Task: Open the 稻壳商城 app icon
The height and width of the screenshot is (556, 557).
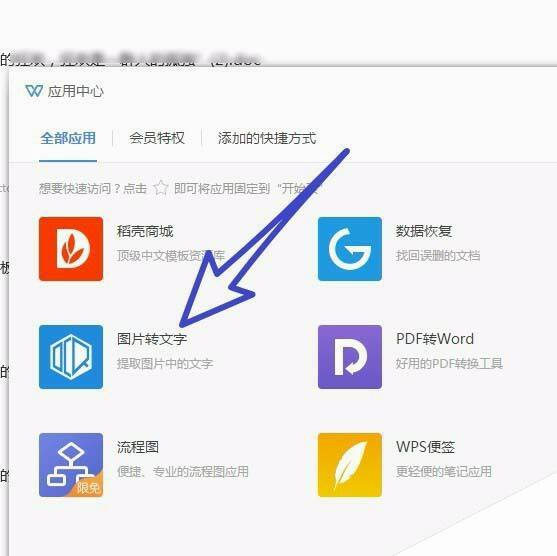Action: point(71,249)
